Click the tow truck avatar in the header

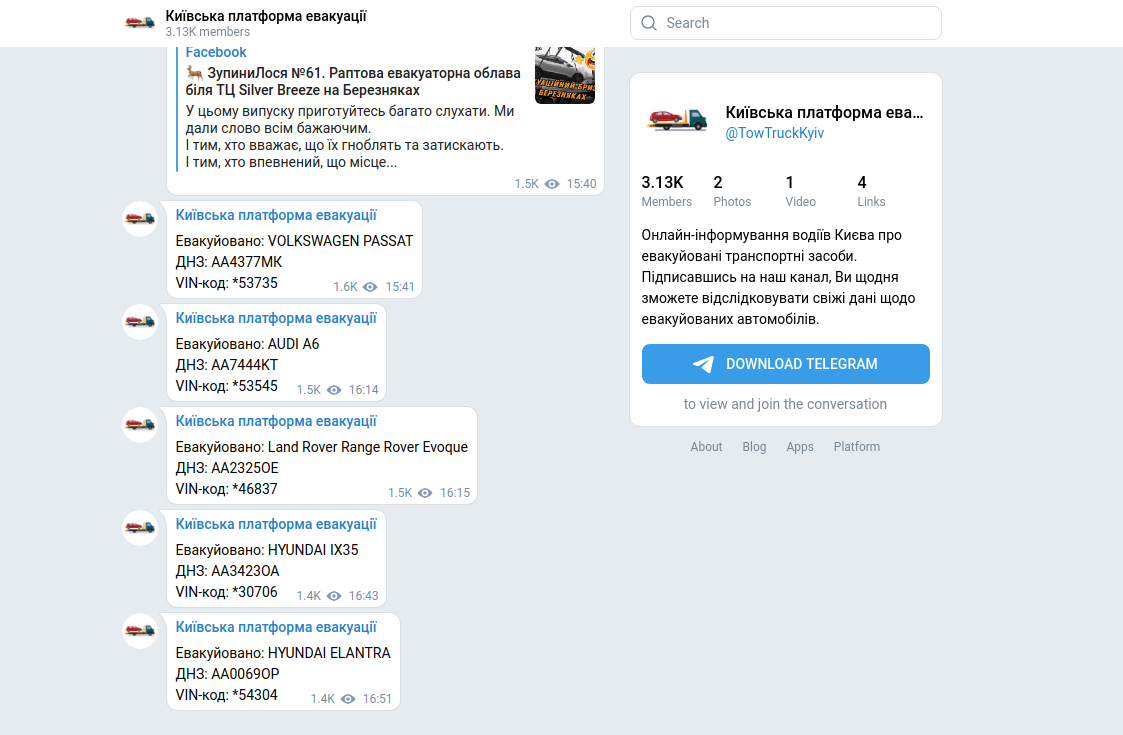point(140,23)
